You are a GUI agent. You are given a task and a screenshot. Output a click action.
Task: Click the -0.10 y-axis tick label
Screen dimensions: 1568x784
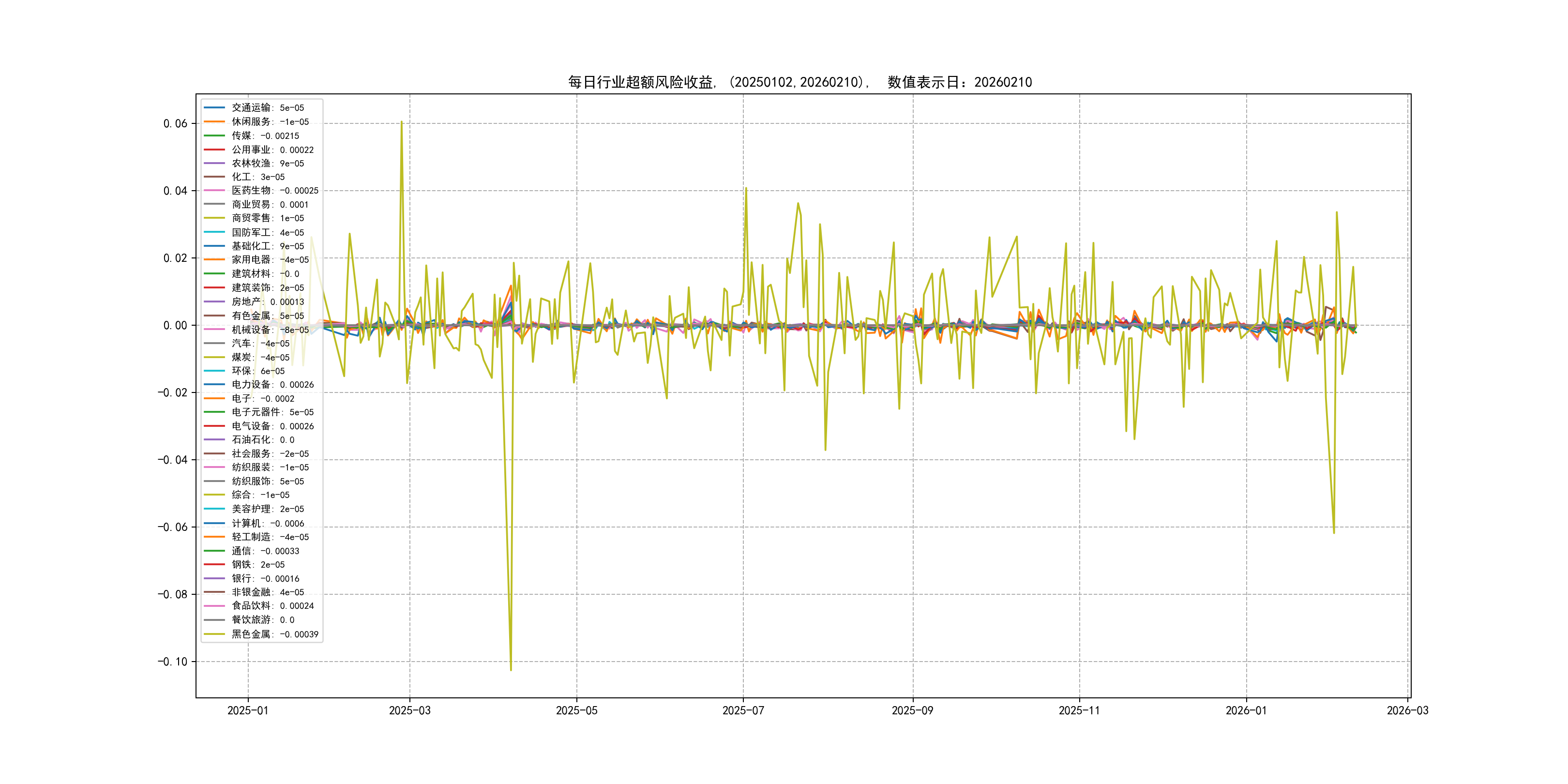tap(173, 662)
